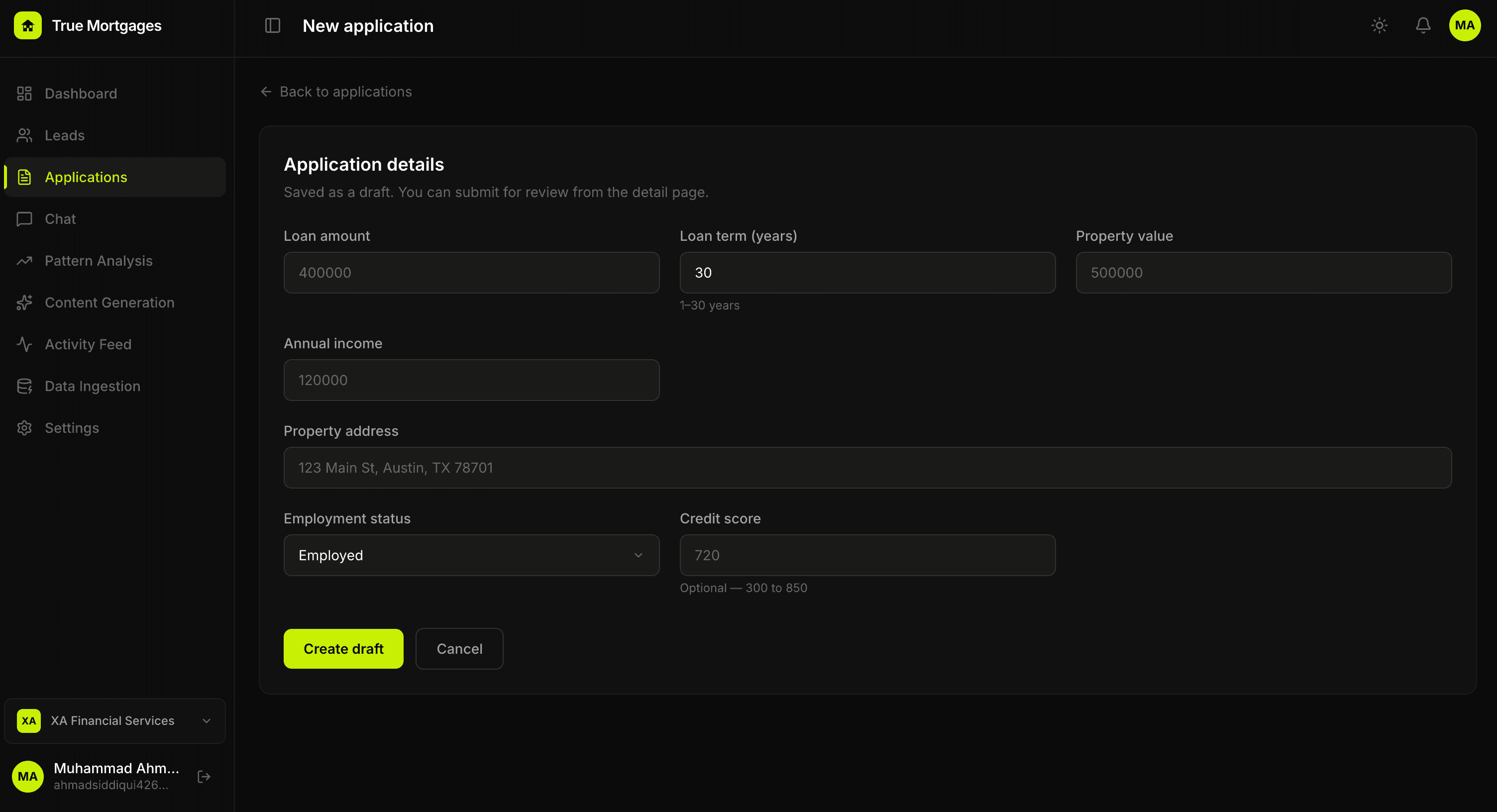
Task: Click the 'Annual income' label
Action: point(333,343)
